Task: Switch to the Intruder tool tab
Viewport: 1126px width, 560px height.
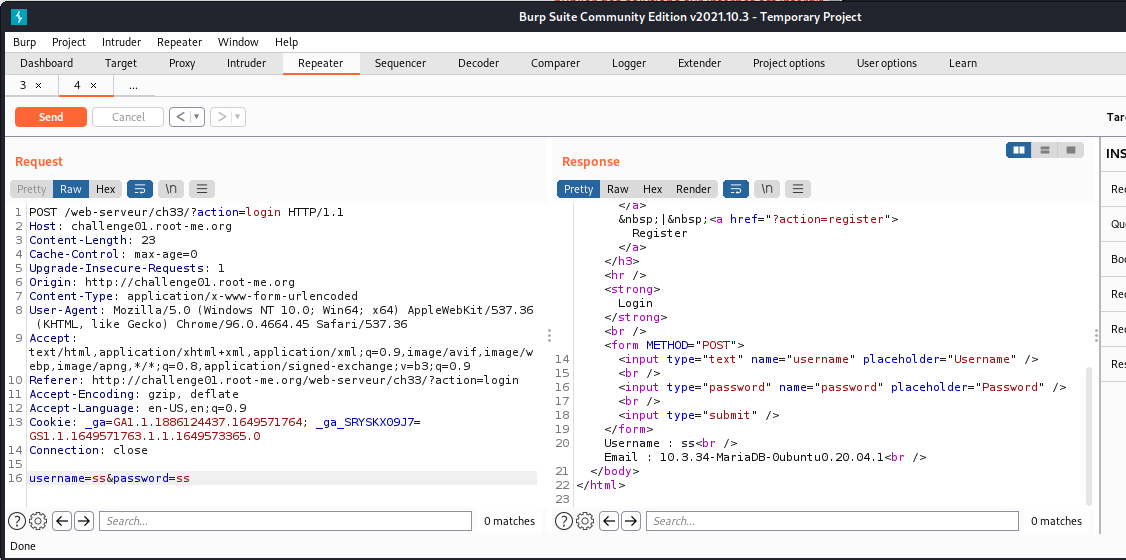Action: [246, 63]
